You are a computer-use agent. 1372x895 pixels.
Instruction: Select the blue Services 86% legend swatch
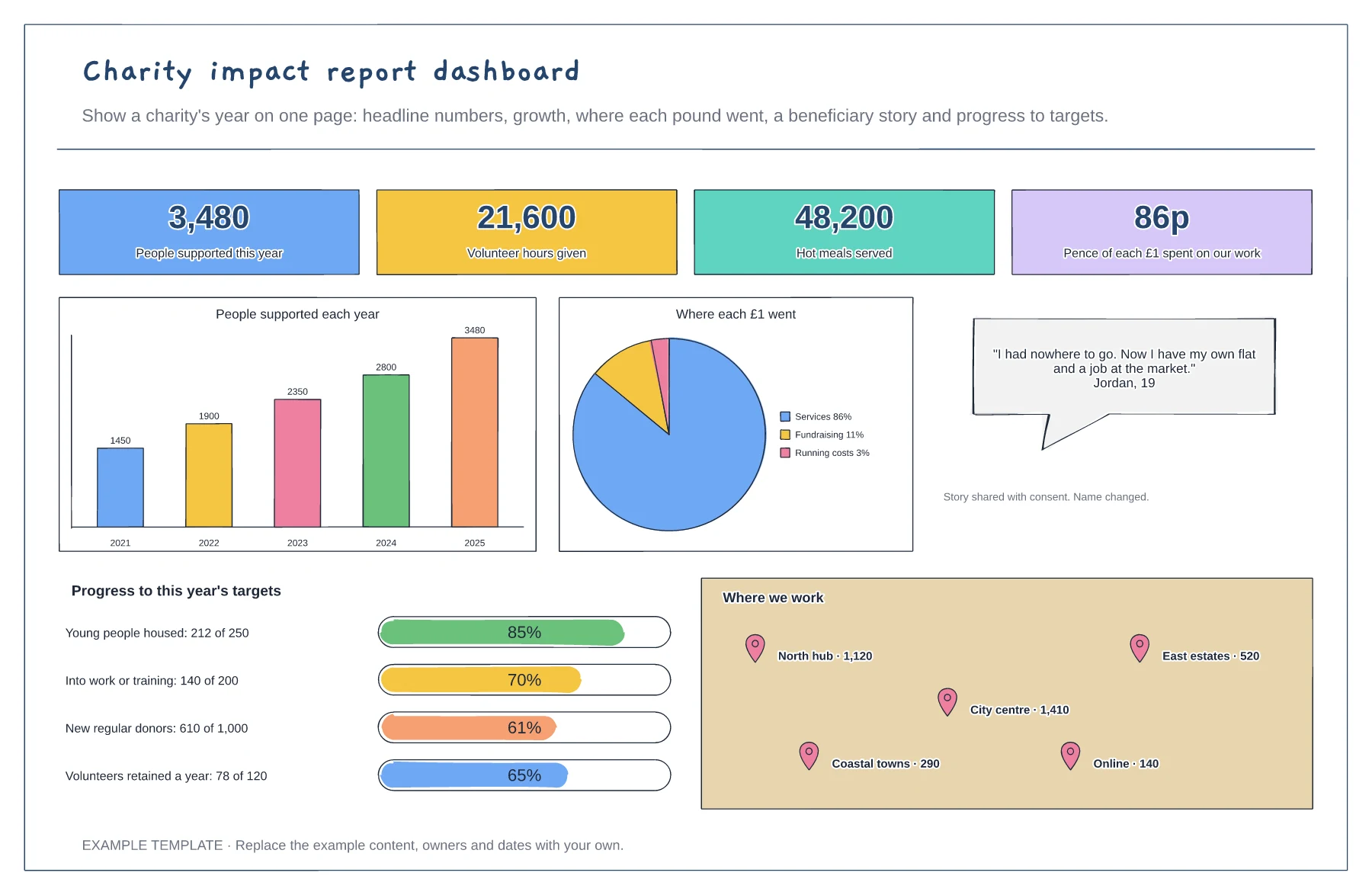click(x=785, y=417)
